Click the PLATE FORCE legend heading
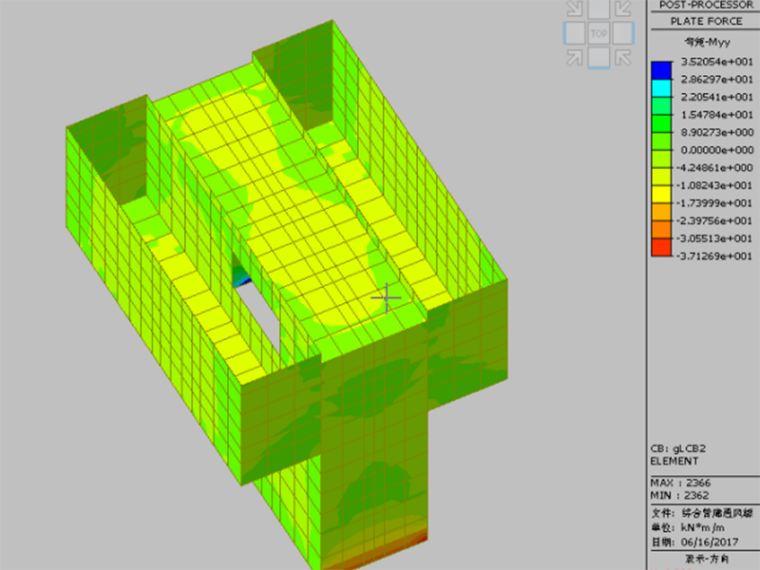This screenshot has height=570, width=760. click(705, 21)
